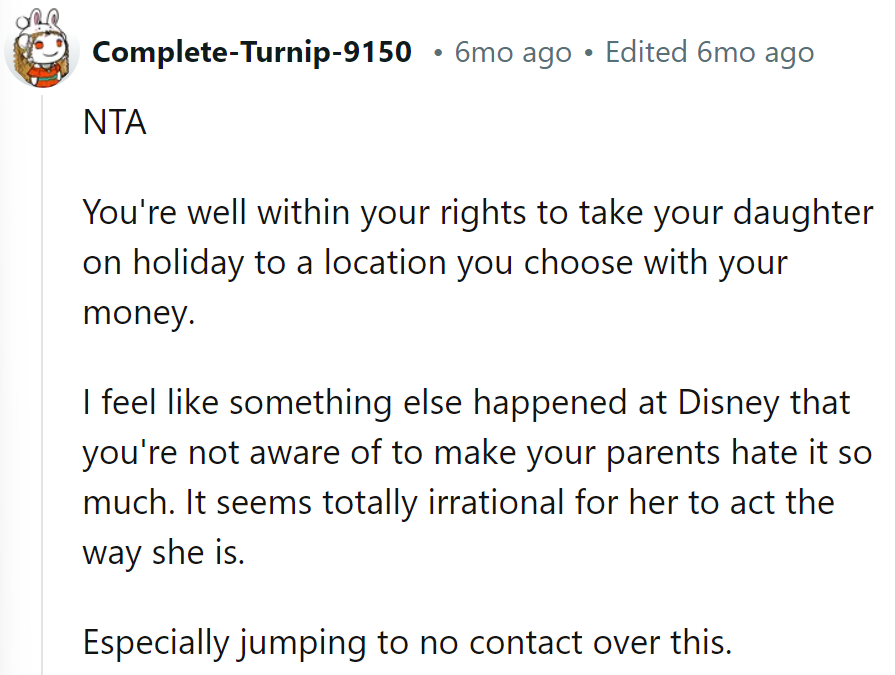895x675 pixels.
Task: Click the word 'irrational' in the comment
Action: (495, 503)
